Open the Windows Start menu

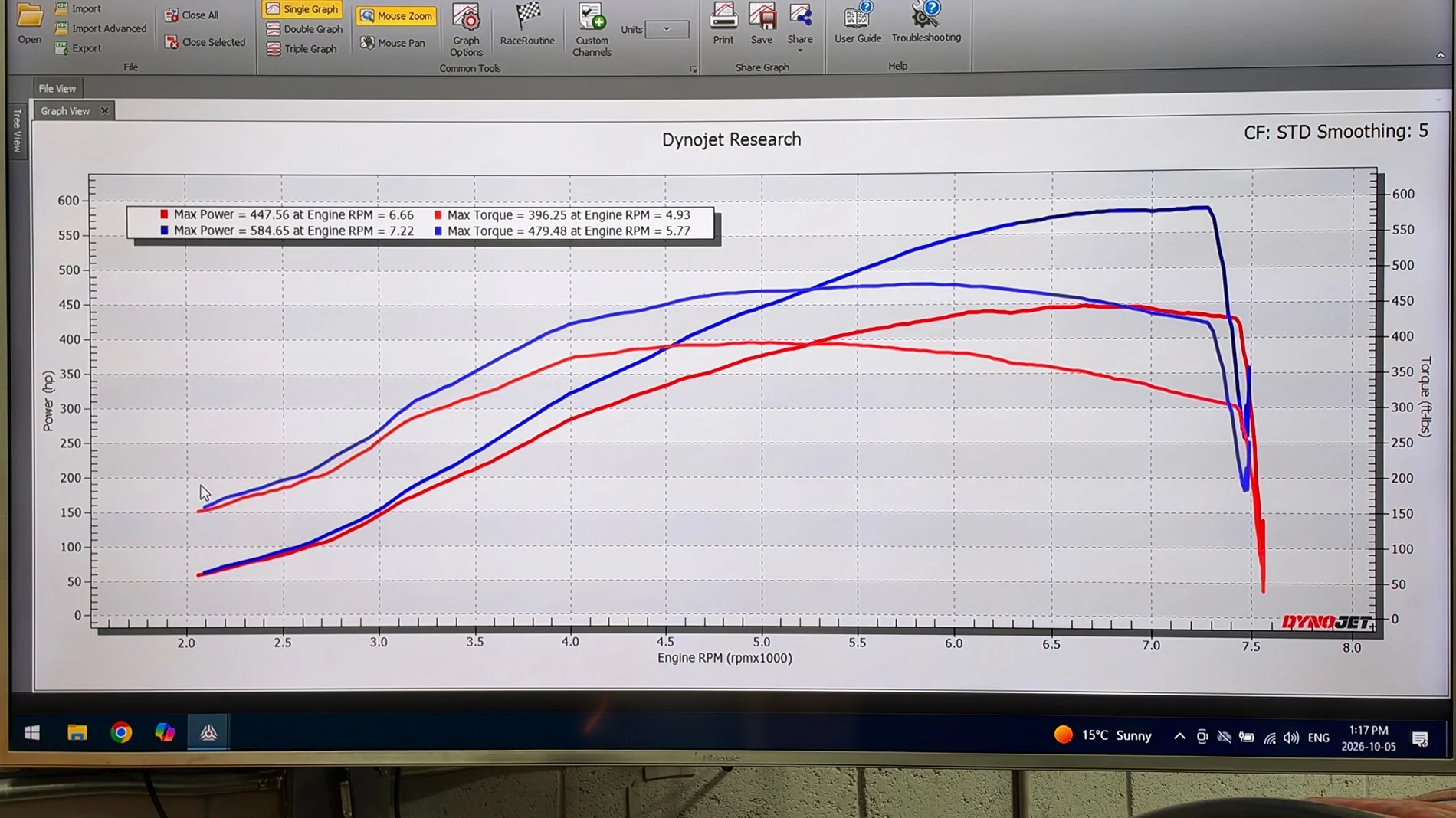32,733
